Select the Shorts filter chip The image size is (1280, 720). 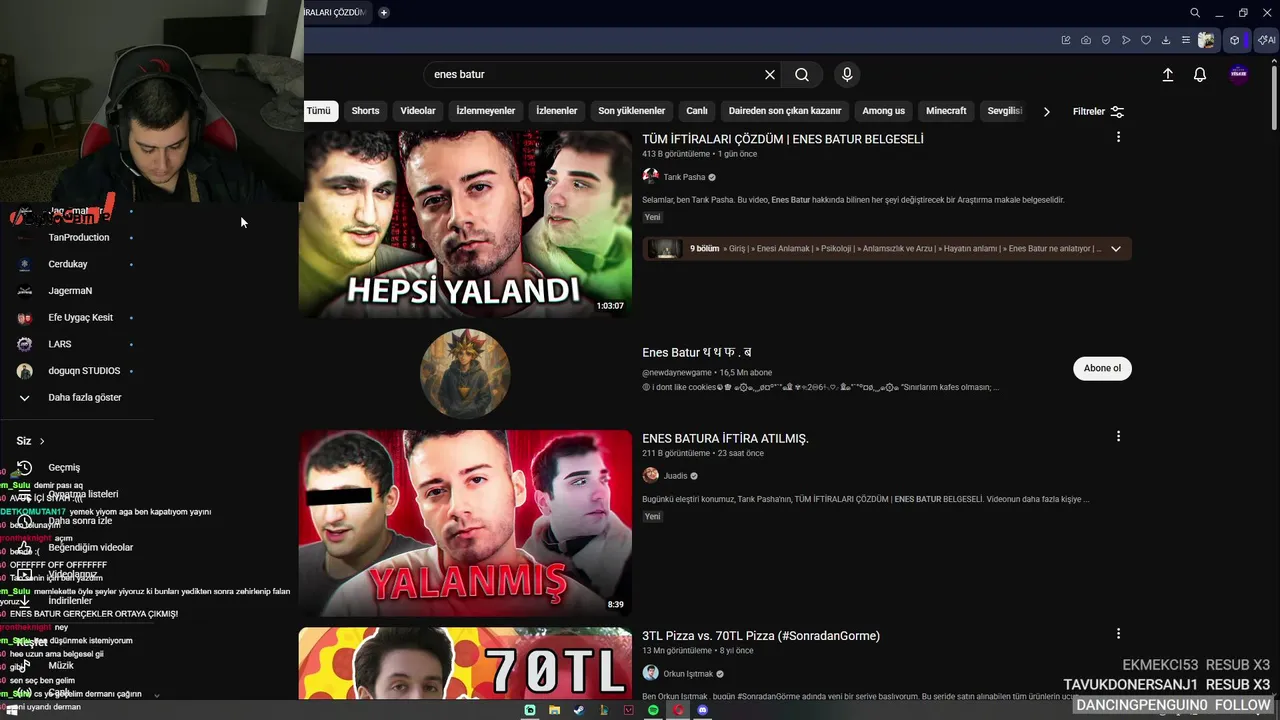[365, 111]
